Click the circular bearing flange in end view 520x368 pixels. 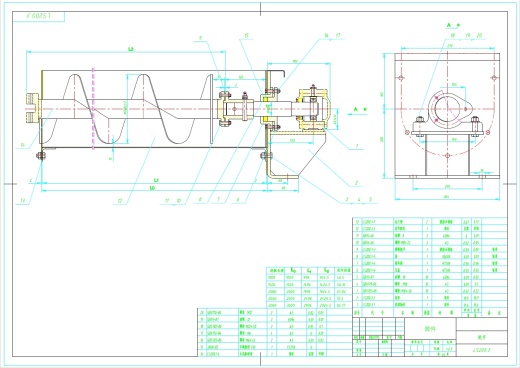point(447,109)
